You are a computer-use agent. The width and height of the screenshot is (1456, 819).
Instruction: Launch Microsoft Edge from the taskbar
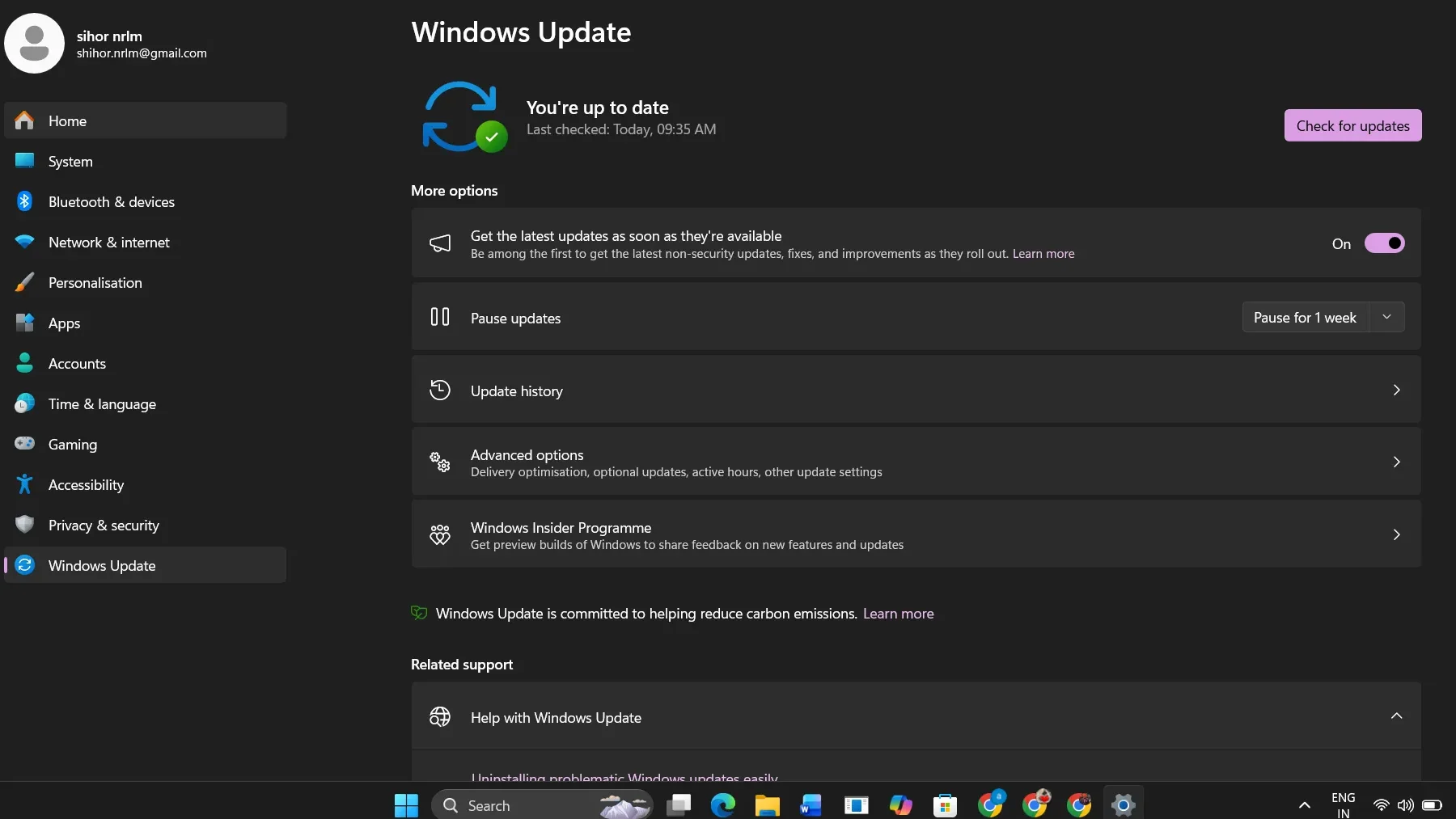tap(723, 805)
